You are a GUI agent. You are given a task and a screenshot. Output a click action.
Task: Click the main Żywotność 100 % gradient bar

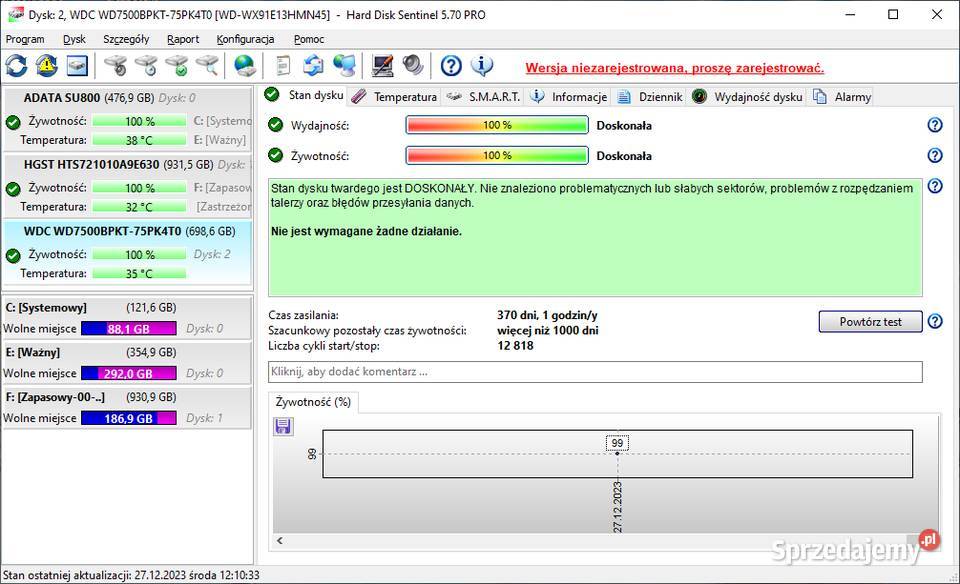[x=497, y=155]
